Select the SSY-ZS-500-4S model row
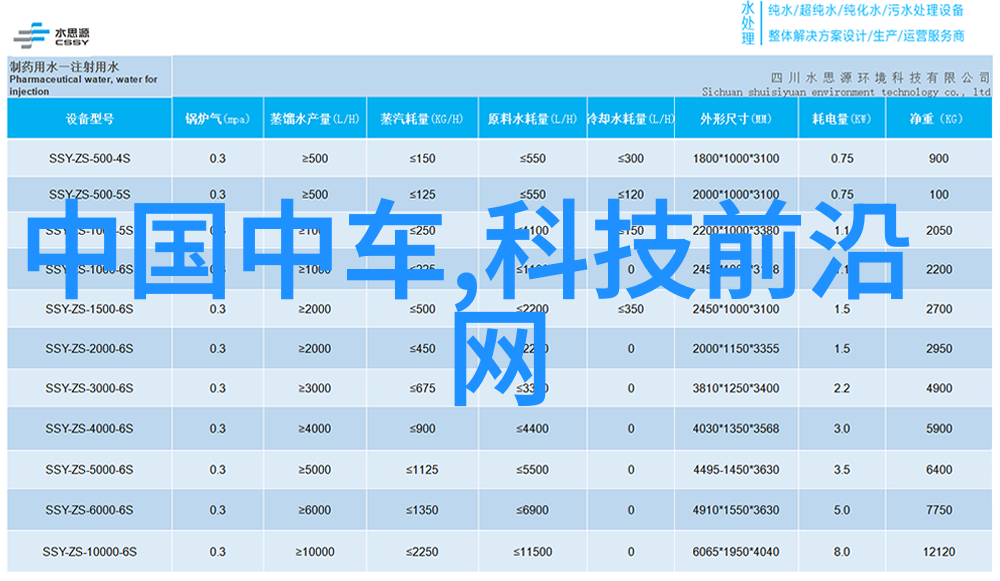 89,159
